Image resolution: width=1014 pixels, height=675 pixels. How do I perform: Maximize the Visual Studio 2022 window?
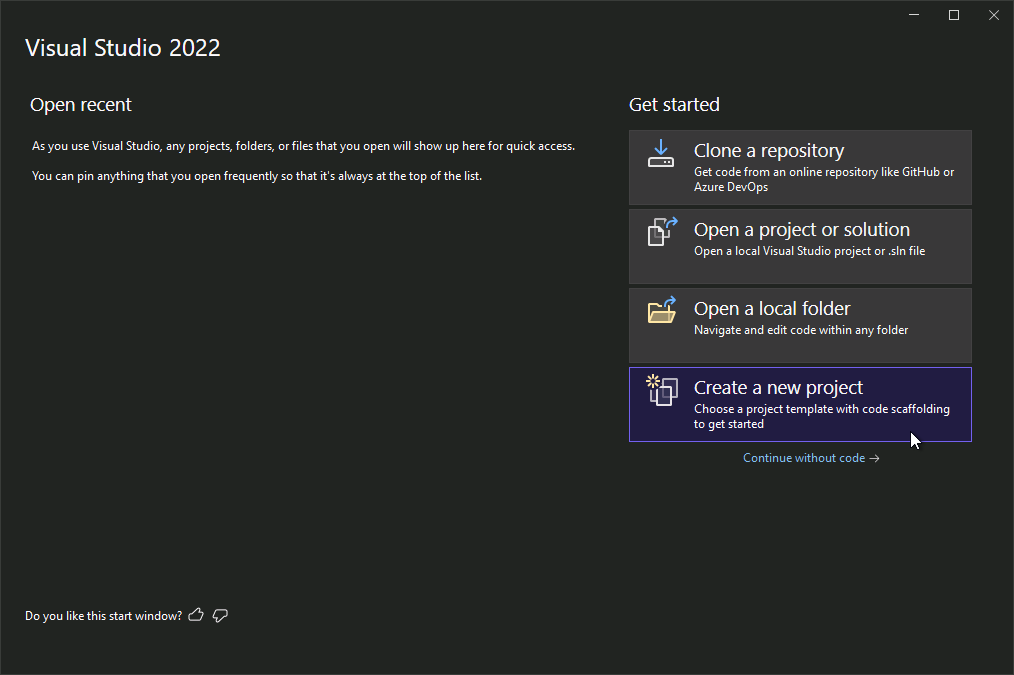click(x=954, y=15)
